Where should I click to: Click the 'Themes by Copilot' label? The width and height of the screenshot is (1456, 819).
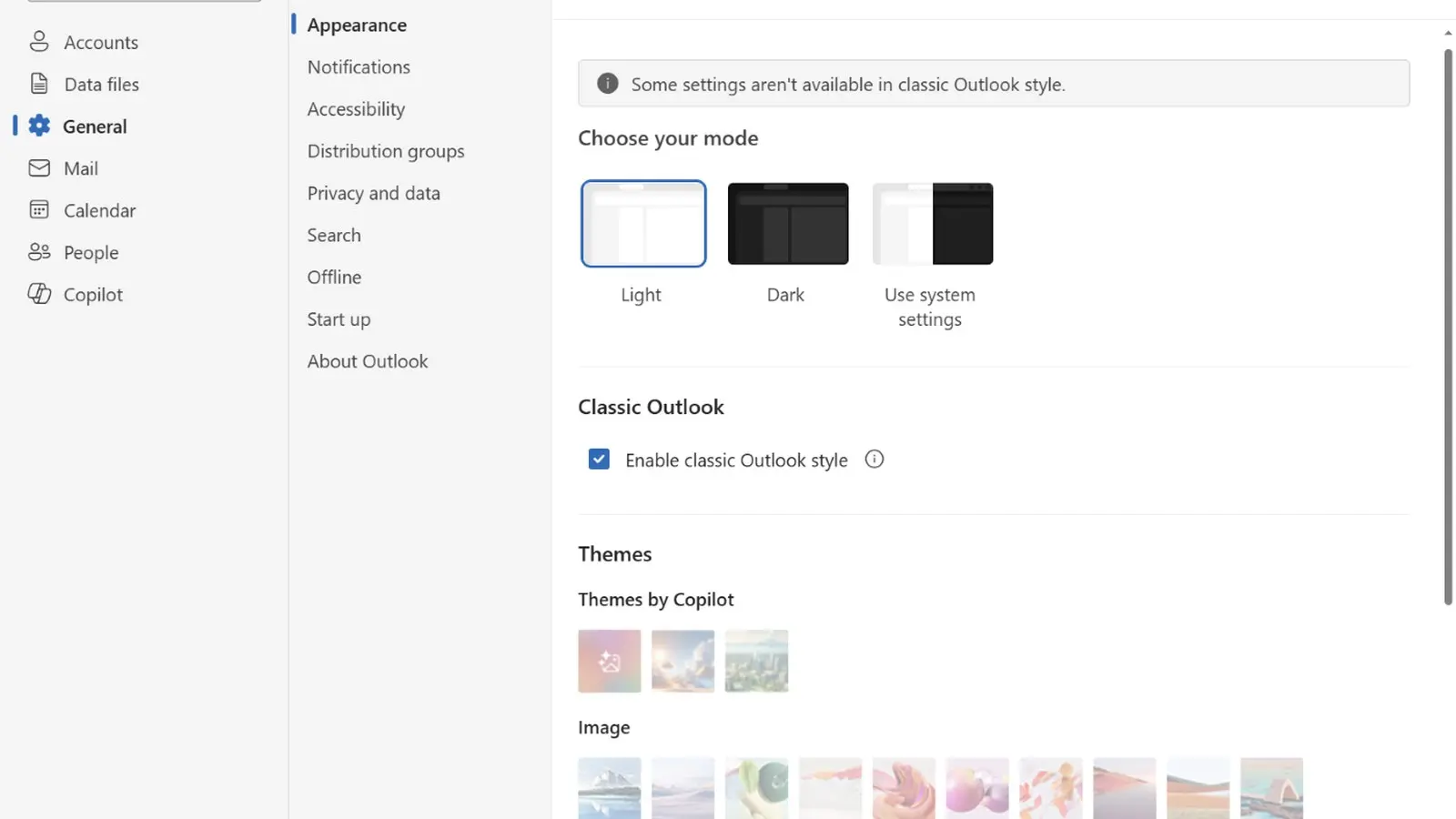[656, 600]
